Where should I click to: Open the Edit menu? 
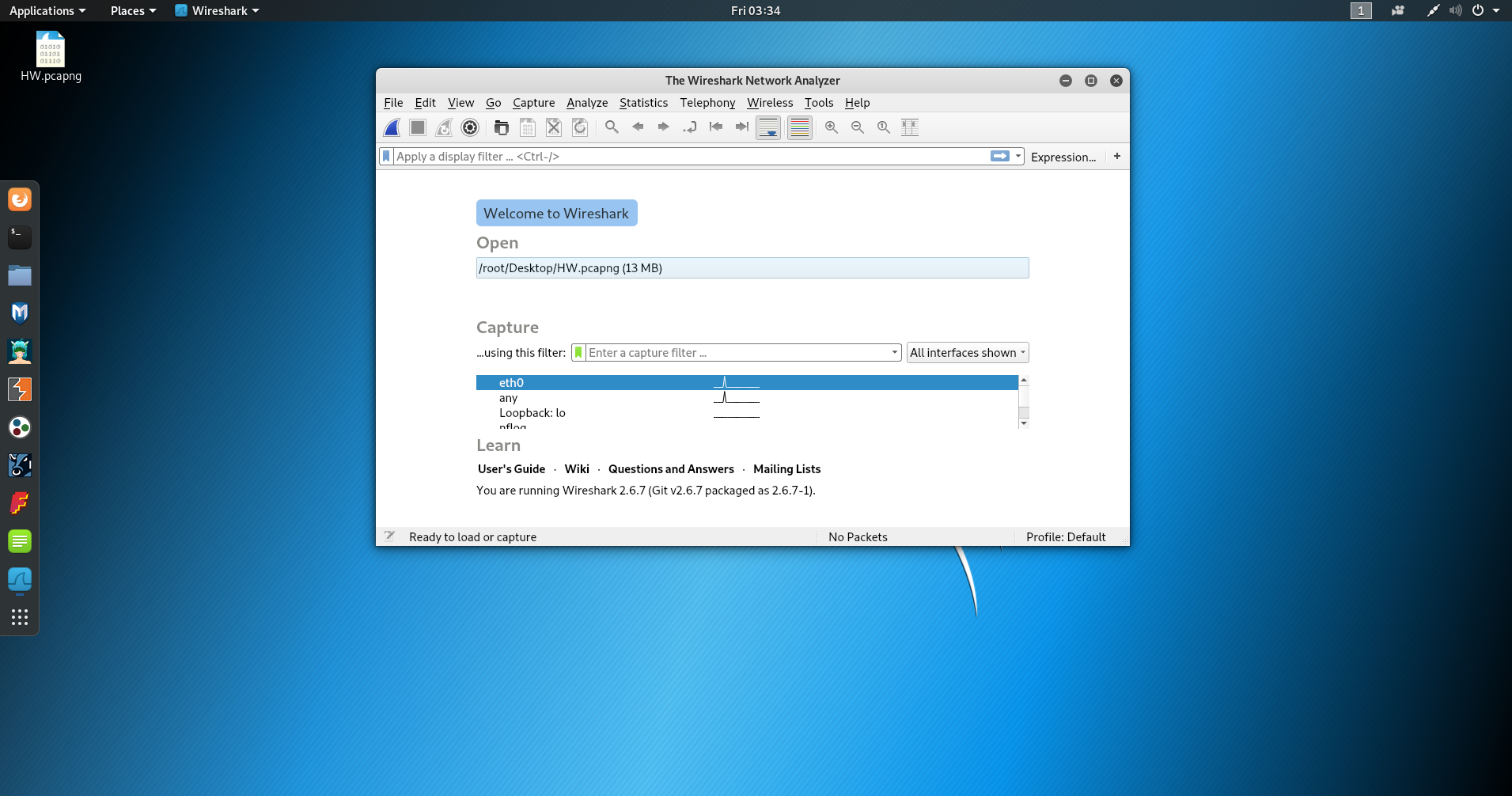[425, 103]
